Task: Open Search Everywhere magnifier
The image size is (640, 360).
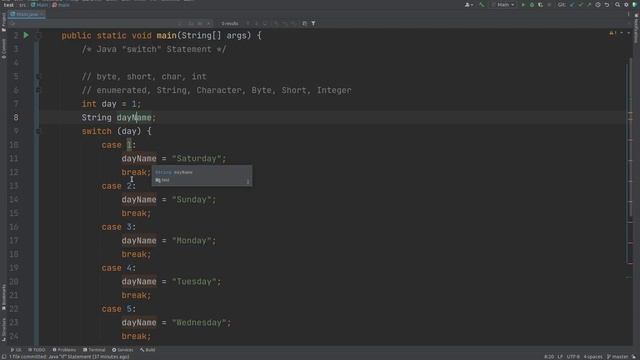Action: (x=618, y=5)
